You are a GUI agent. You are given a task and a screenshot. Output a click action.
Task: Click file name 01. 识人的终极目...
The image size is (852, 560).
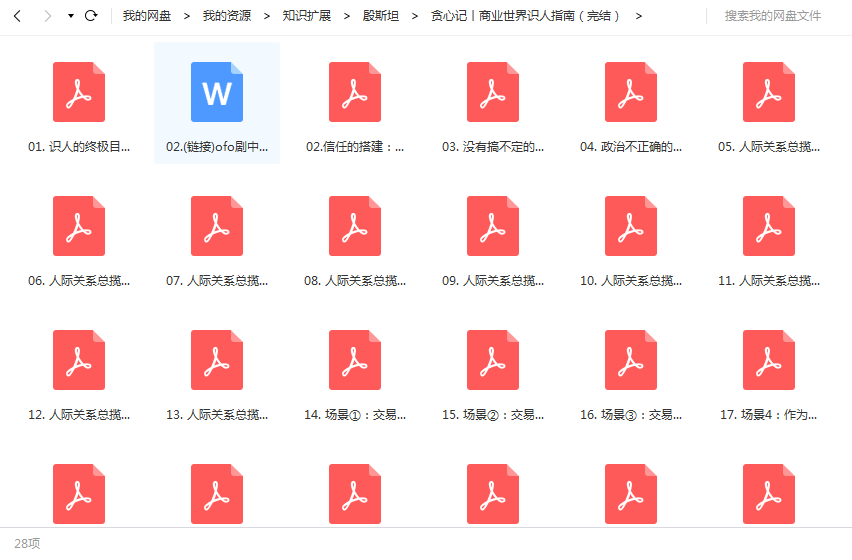coord(79,147)
